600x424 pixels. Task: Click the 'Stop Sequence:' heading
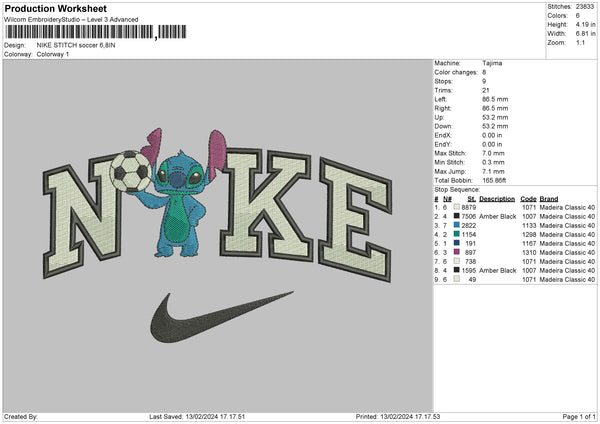(x=457, y=189)
